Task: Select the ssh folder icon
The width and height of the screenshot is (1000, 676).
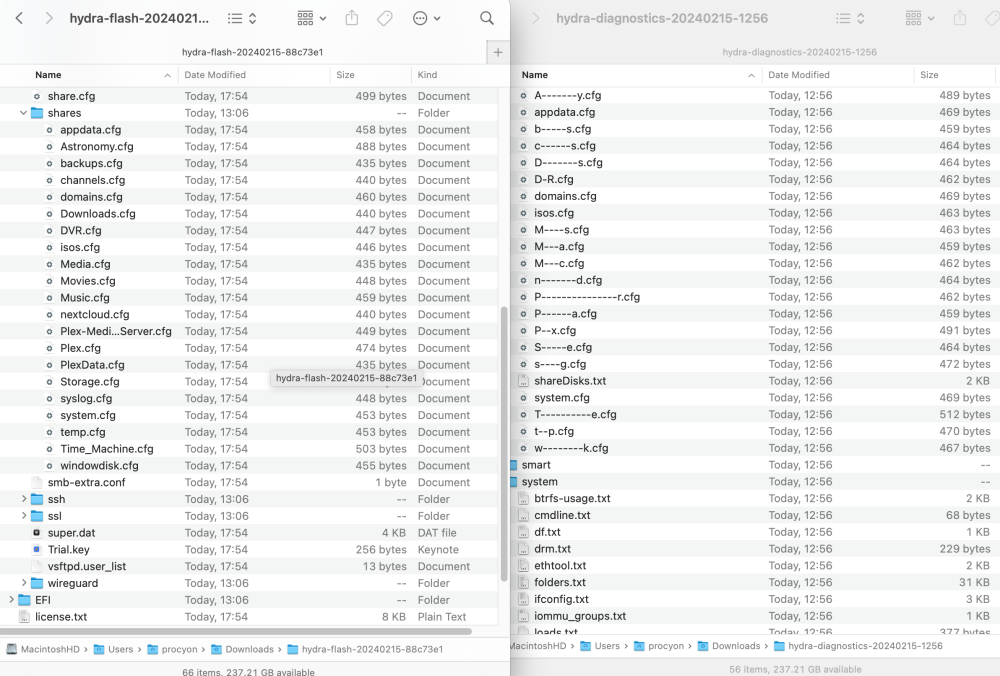Action: (37, 499)
